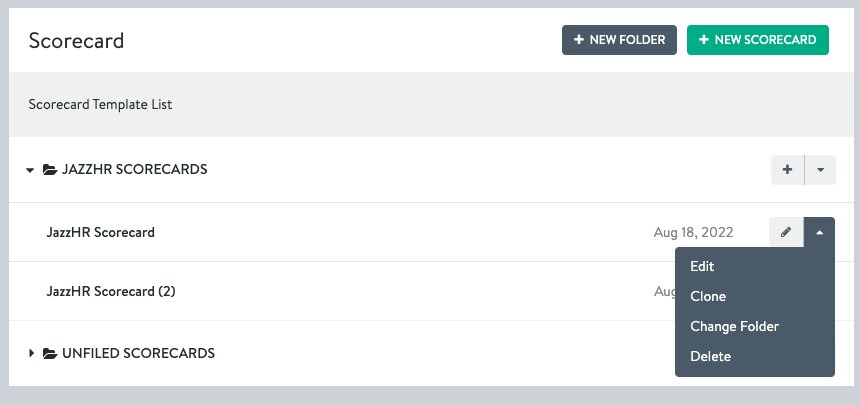Open the JazzHR Scorecard (2) template
This screenshot has width=860, height=405.
pyautogui.click(x=111, y=291)
